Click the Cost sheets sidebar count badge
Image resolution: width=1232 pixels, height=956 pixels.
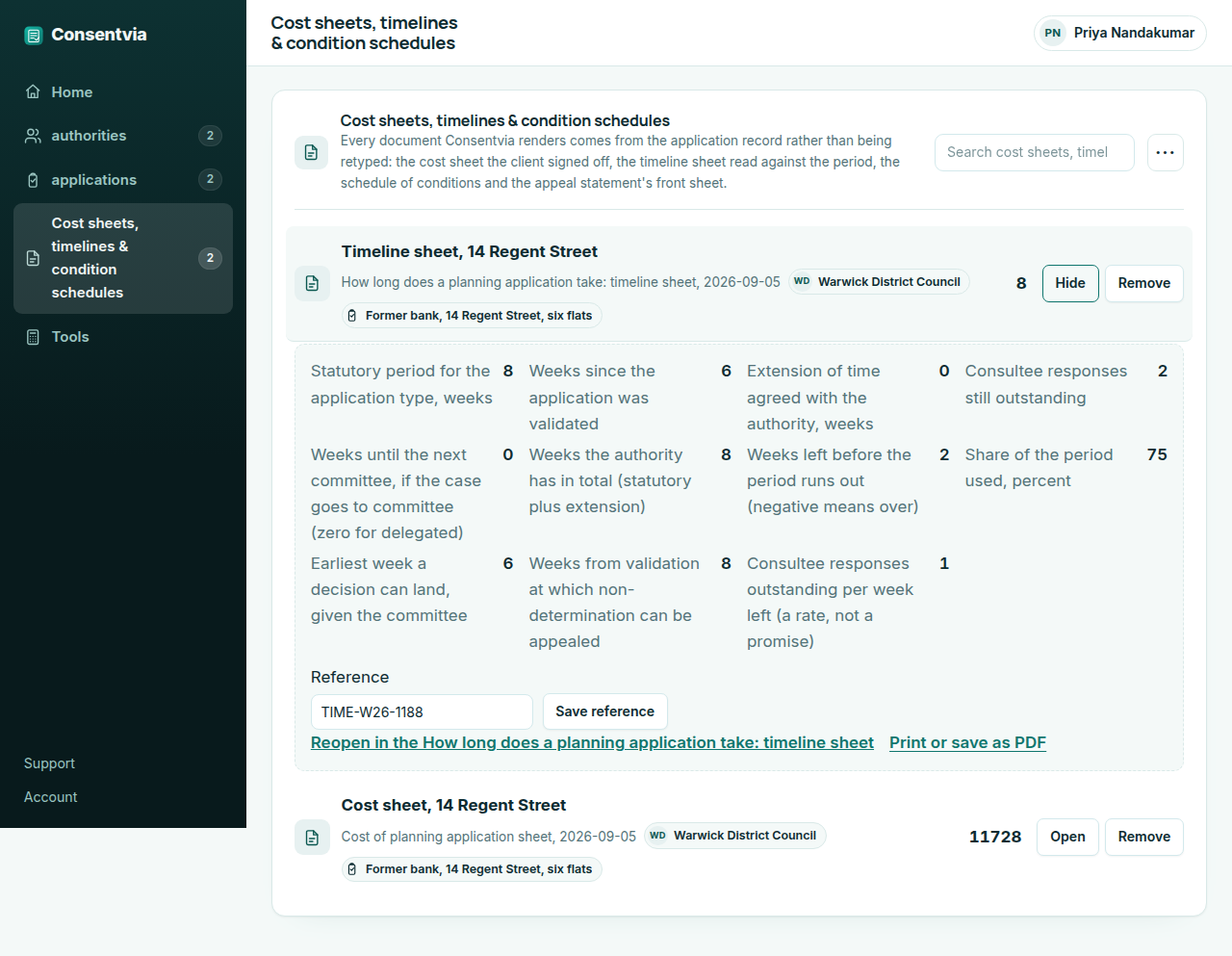(x=210, y=258)
